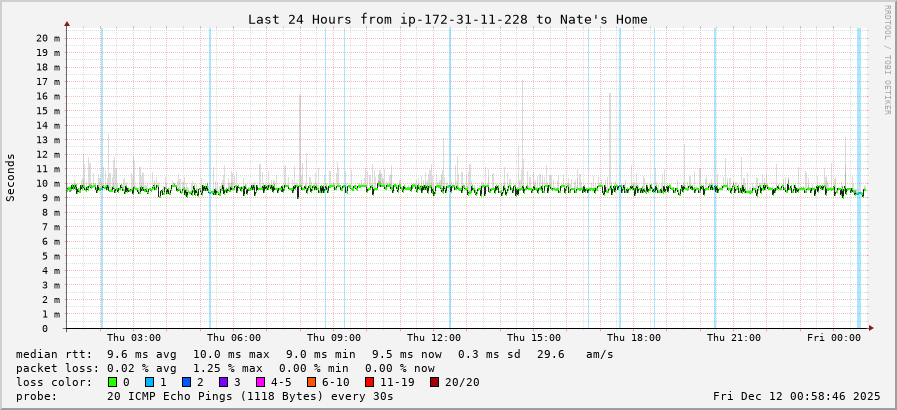
Task: Click the vertical 'Seconds' axis label
Action: (11, 177)
